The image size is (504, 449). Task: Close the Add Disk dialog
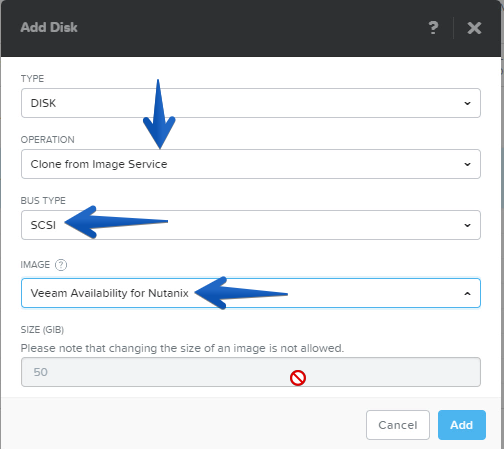[474, 28]
